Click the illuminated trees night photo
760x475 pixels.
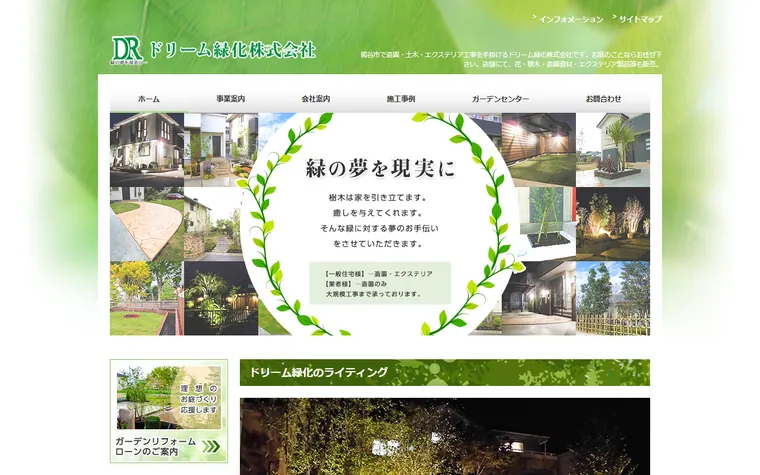tap(613, 224)
